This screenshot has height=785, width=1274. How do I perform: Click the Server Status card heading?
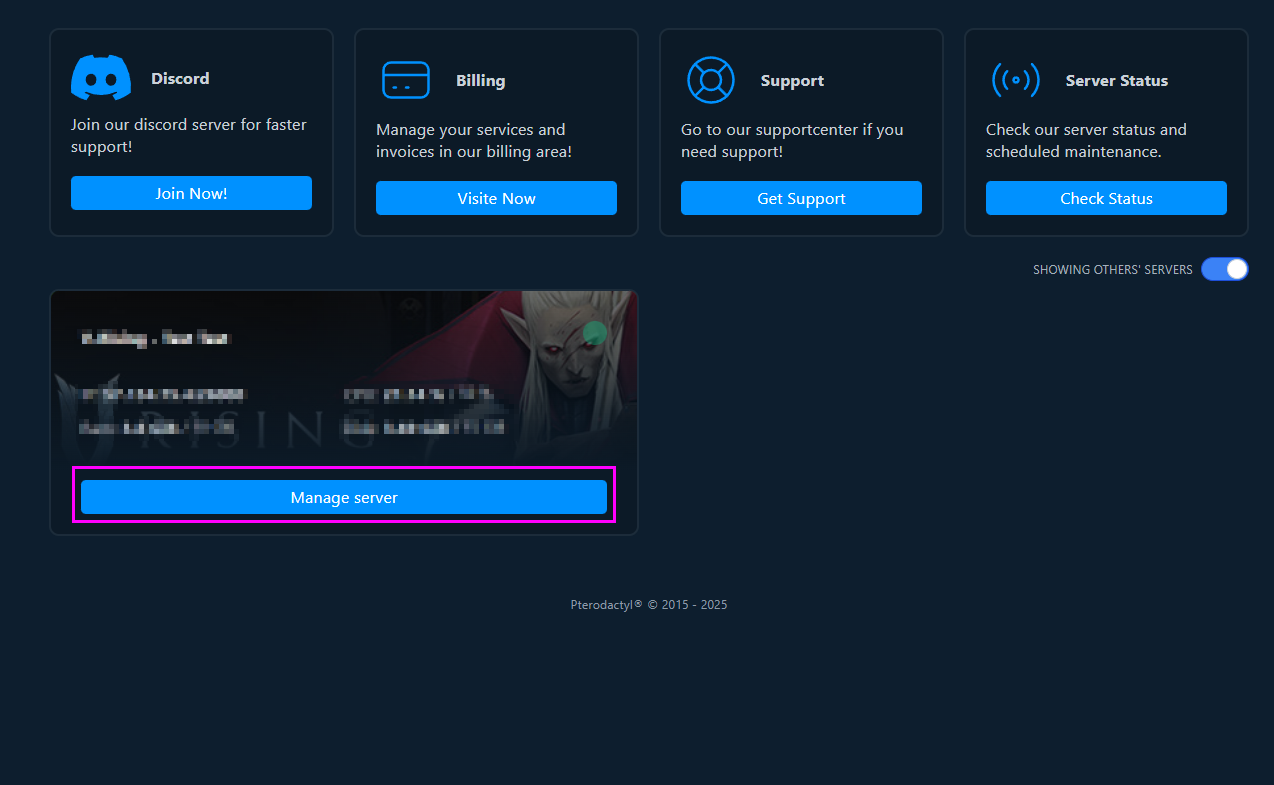[x=1116, y=80]
